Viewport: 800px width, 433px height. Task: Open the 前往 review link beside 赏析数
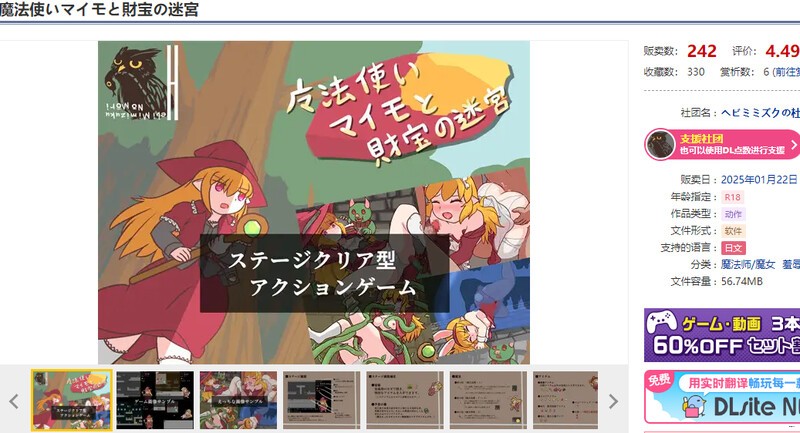[789, 71]
